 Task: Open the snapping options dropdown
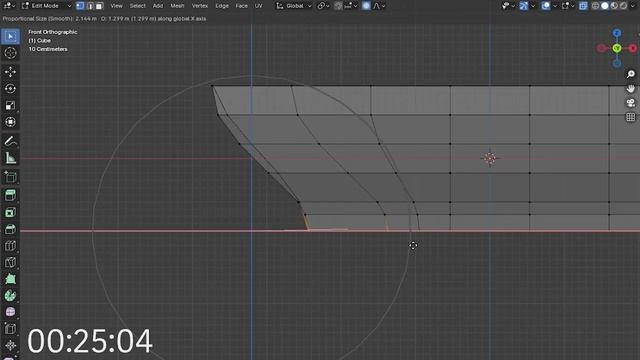[x=351, y=6]
